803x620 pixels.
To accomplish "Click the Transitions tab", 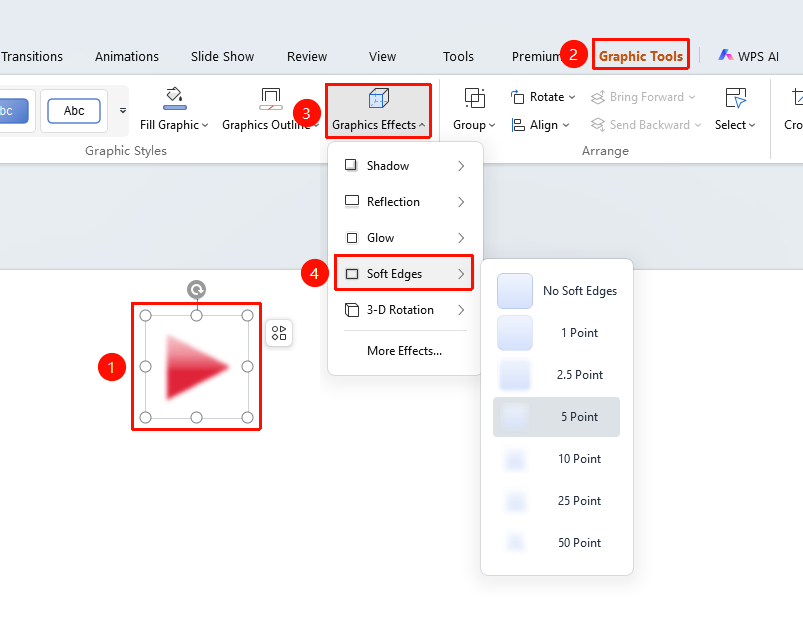I will [x=32, y=56].
